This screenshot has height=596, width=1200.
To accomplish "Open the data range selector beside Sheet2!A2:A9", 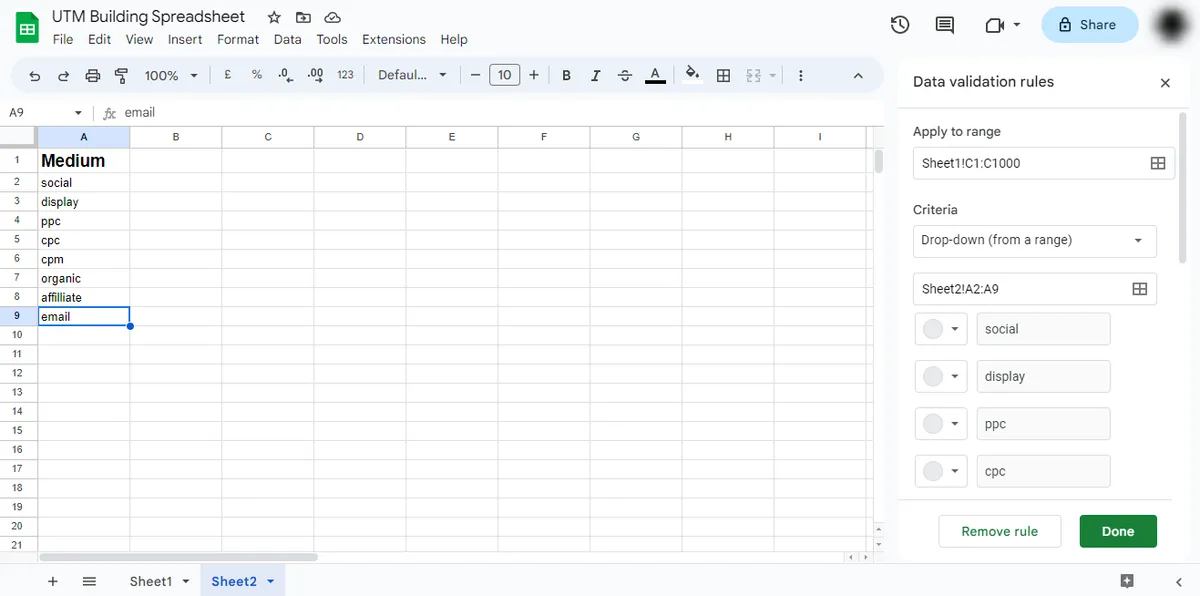I will [x=1139, y=288].
